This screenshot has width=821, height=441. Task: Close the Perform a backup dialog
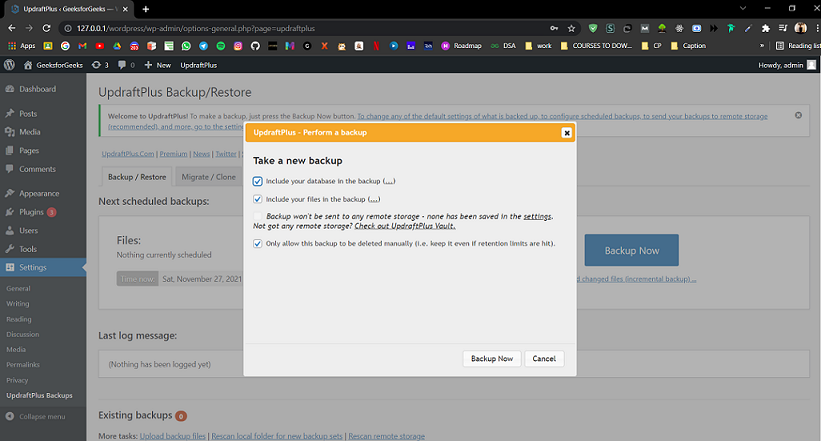pyautogui.click(x=566, y=133)
